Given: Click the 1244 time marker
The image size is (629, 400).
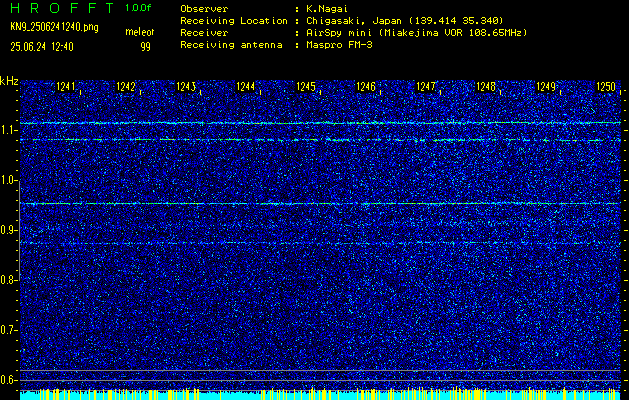Looking at the screenshot, I should (246, 87).
